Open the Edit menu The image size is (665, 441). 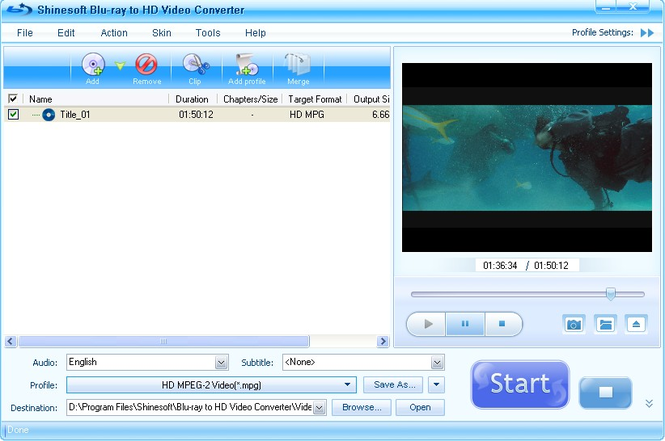click(x=66, y=33)
